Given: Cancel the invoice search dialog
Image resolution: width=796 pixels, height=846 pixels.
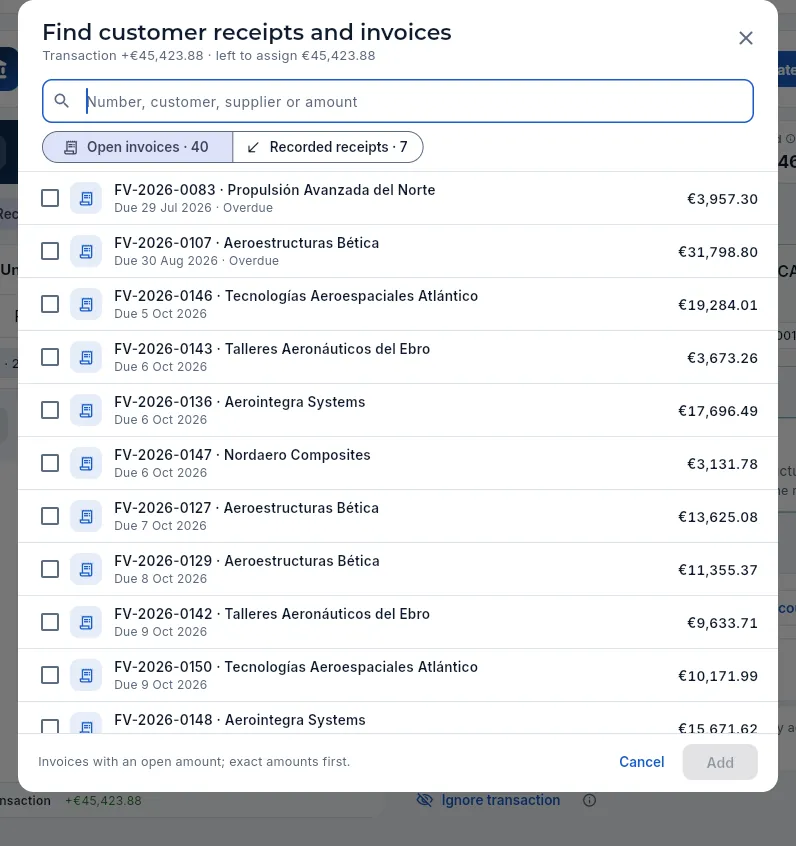Looking at the screenshot, I should [x=641, y=762].
